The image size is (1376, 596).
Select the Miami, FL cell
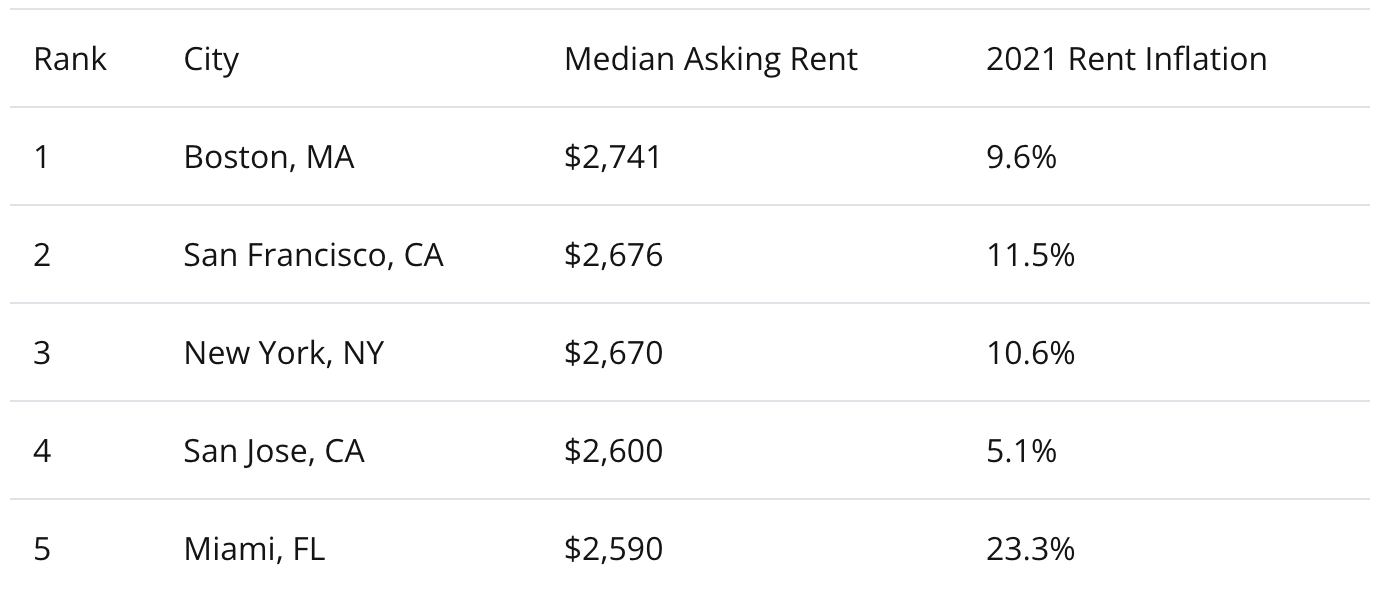coord(254,549)
